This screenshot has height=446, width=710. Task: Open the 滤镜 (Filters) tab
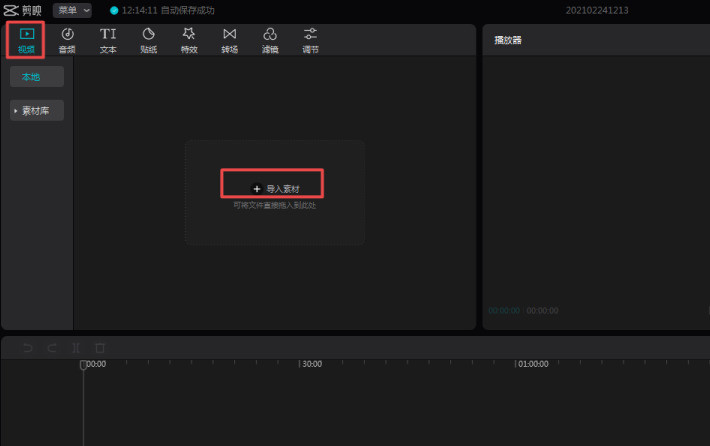click(270, 40)
